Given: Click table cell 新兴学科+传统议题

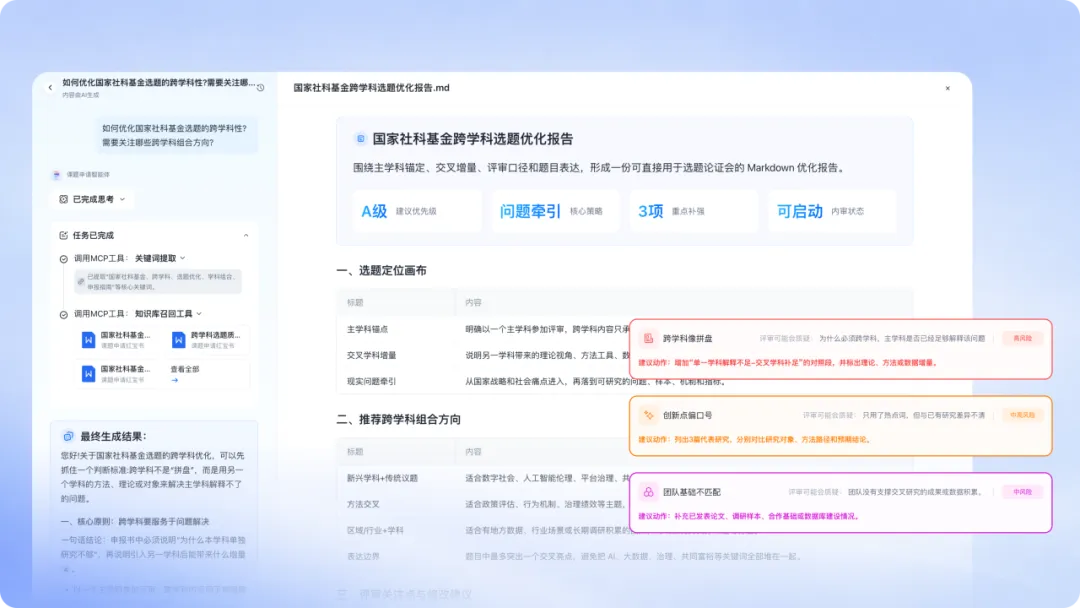Looking at the screenshot, I should click(x=382, y=478).
